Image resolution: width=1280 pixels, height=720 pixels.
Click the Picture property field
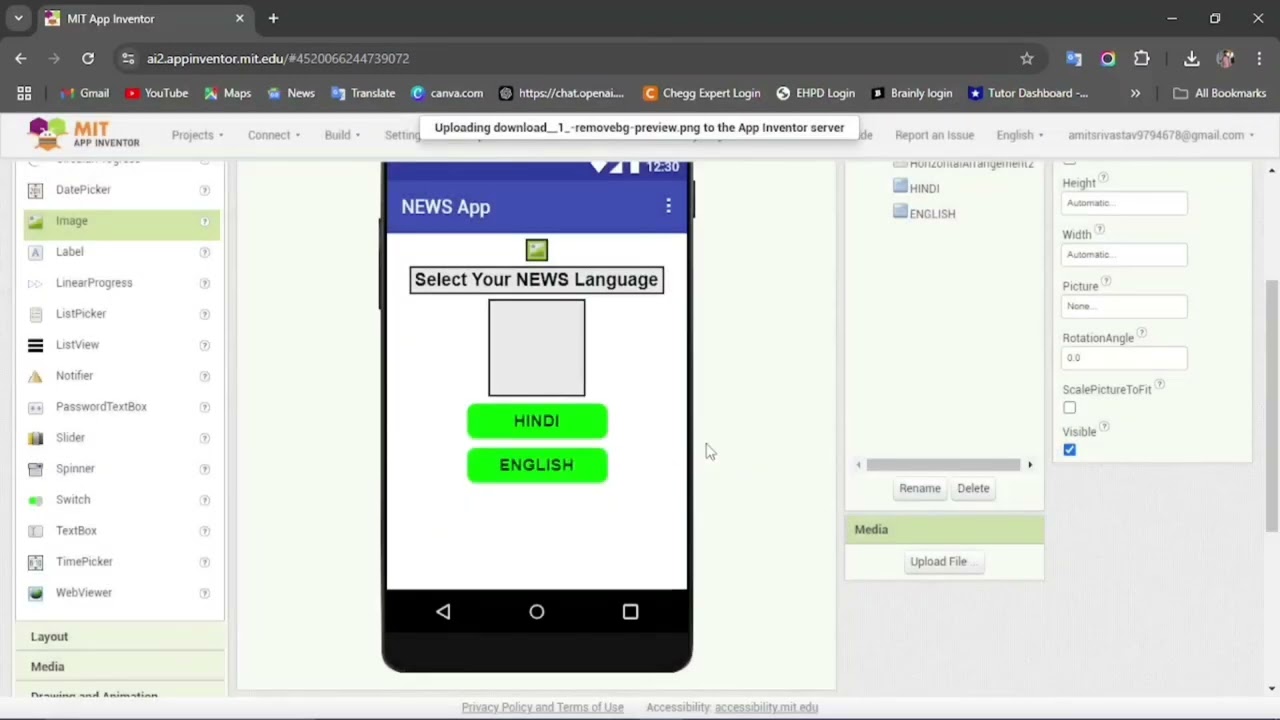(x=1124, y=306)
